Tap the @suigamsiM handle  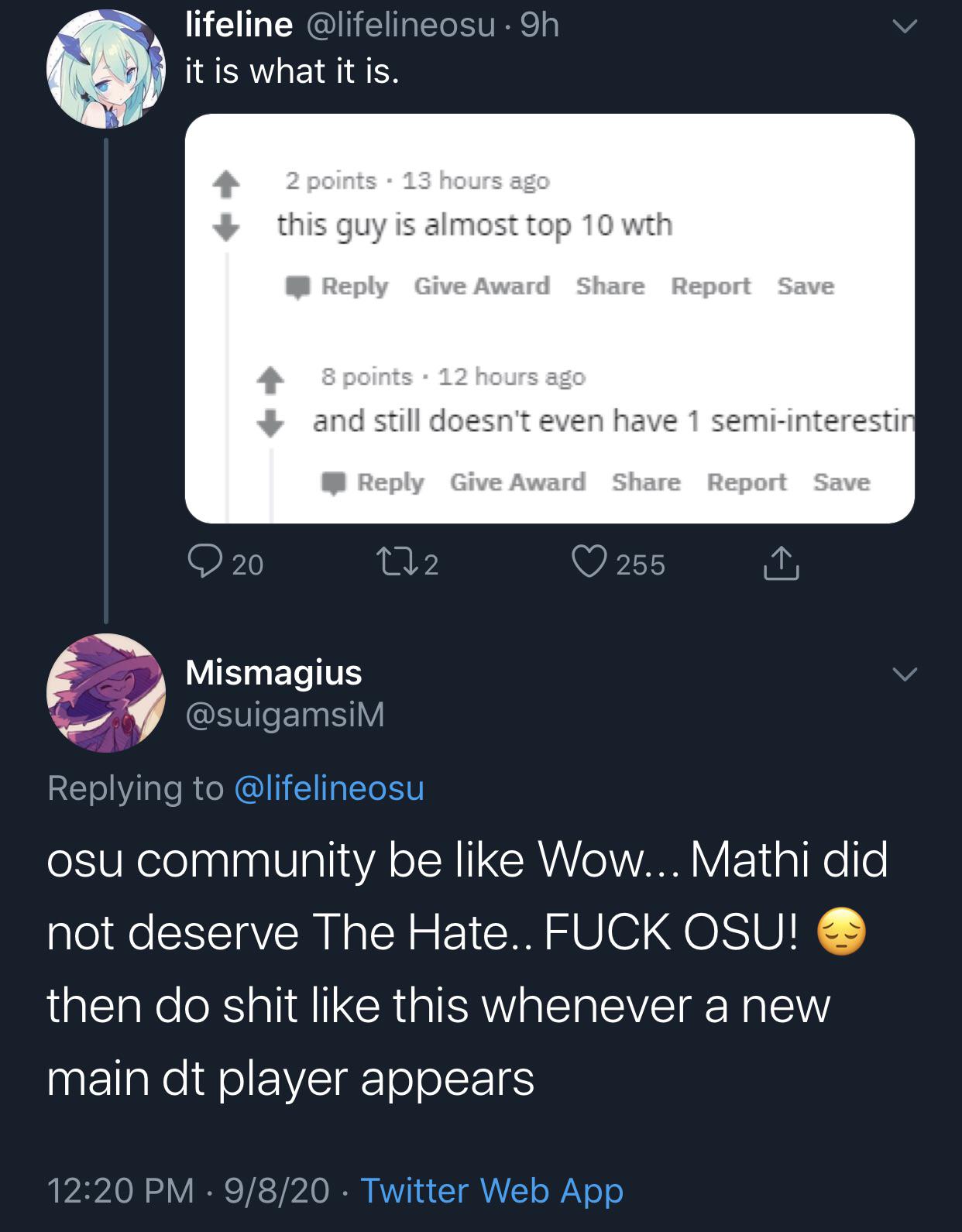[x=284, y=715]
